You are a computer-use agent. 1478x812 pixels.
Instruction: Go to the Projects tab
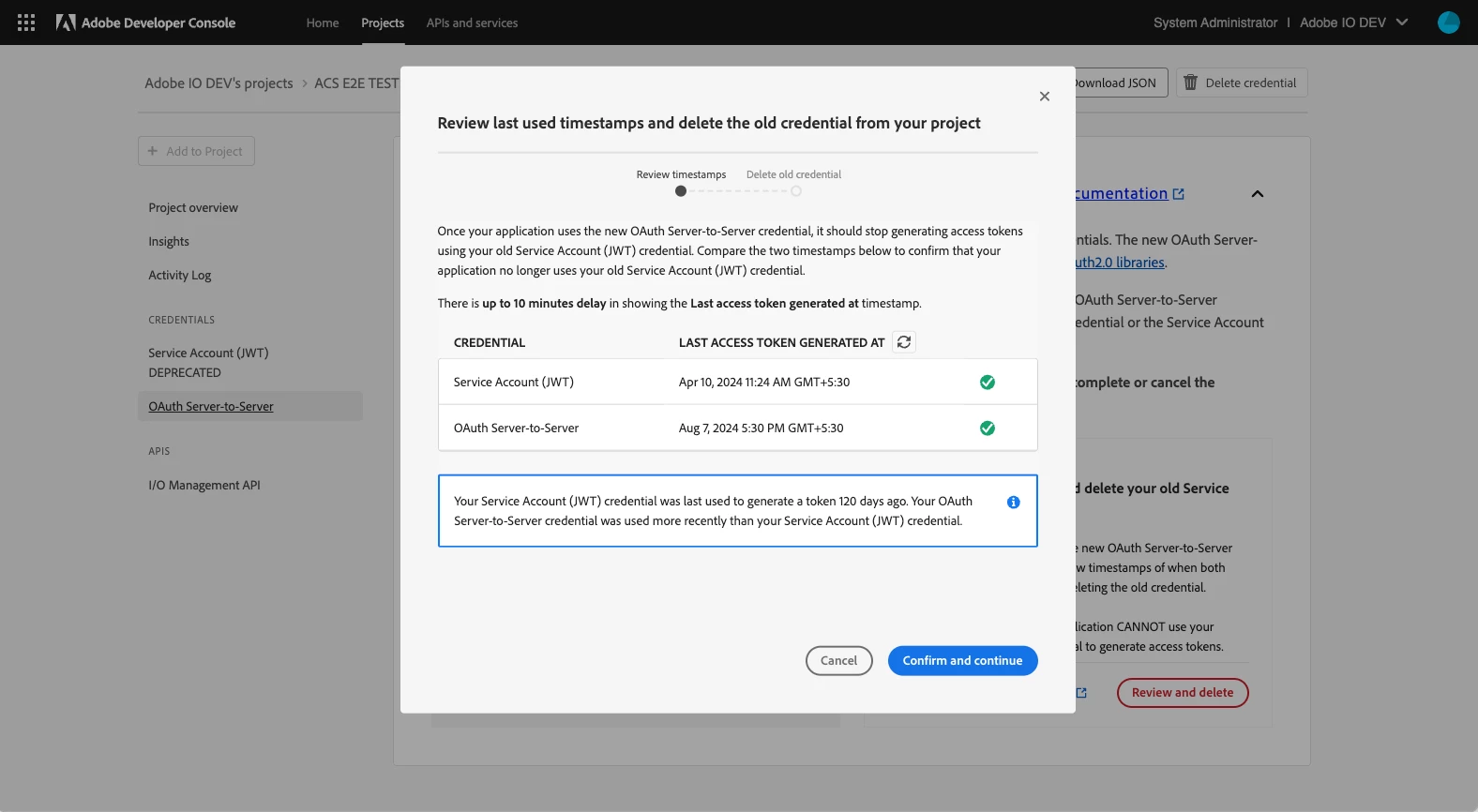point(383,23)
